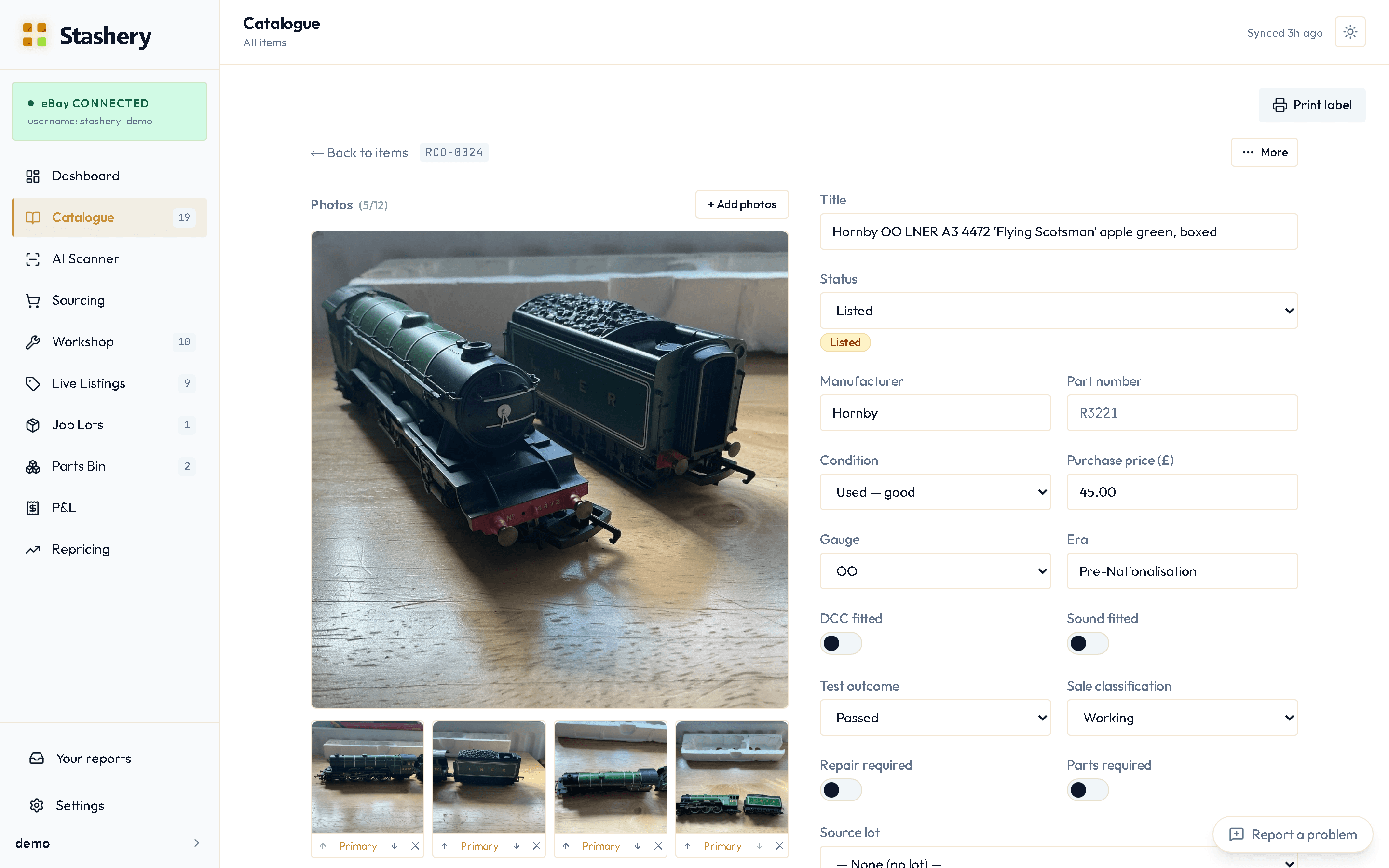Remove the loco-and-tray thumbnail photo
1389x868 pixels.
coord(779,846)
